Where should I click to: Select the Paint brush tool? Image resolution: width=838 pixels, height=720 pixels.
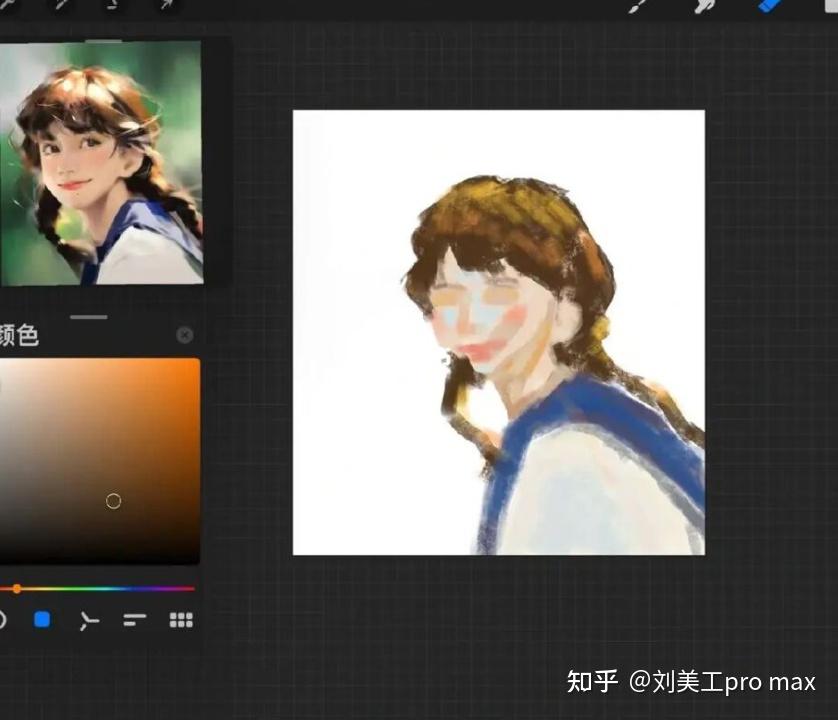tap(638, 8)
